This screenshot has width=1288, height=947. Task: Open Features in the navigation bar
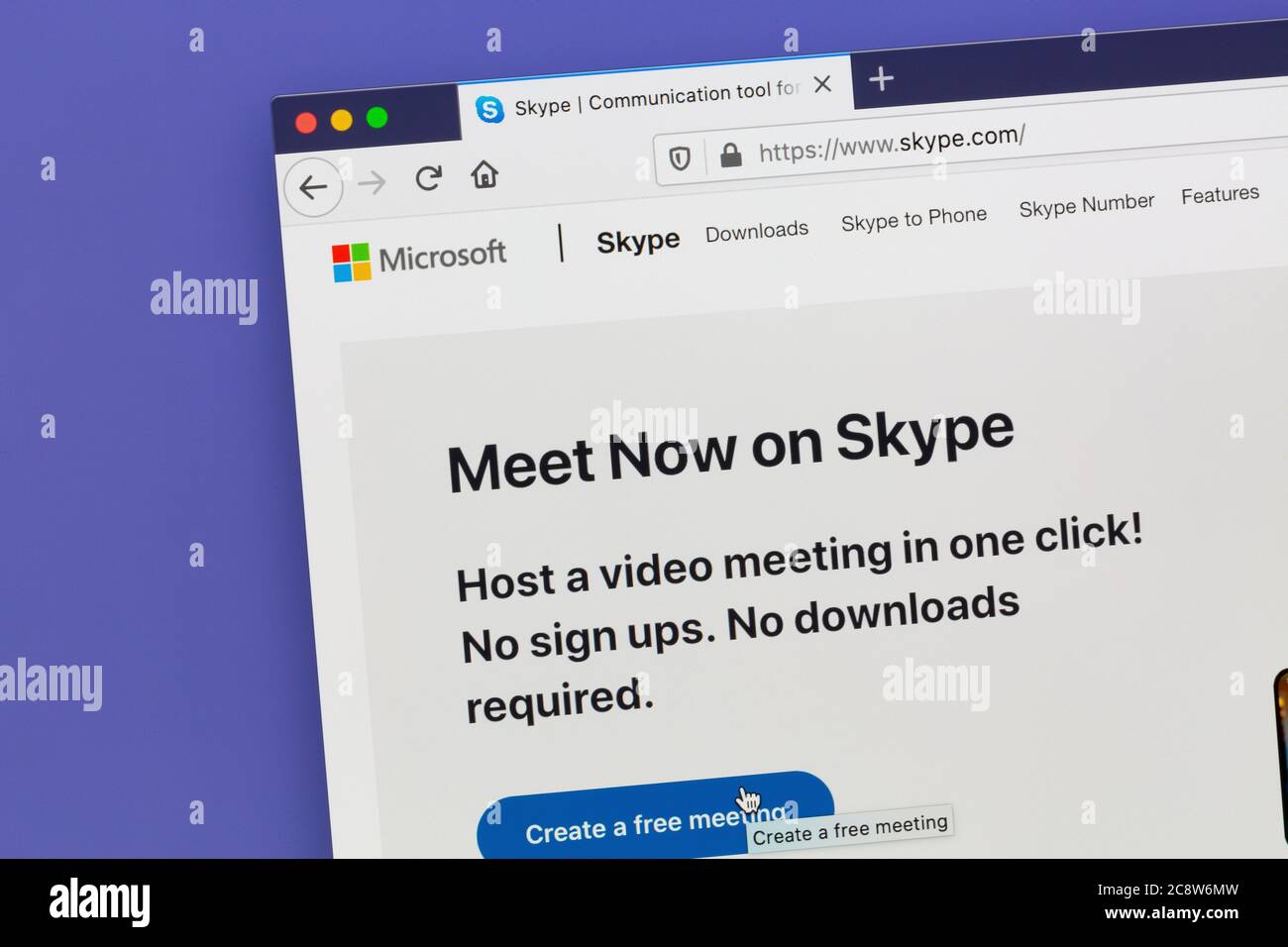(x=1220, y=194)
